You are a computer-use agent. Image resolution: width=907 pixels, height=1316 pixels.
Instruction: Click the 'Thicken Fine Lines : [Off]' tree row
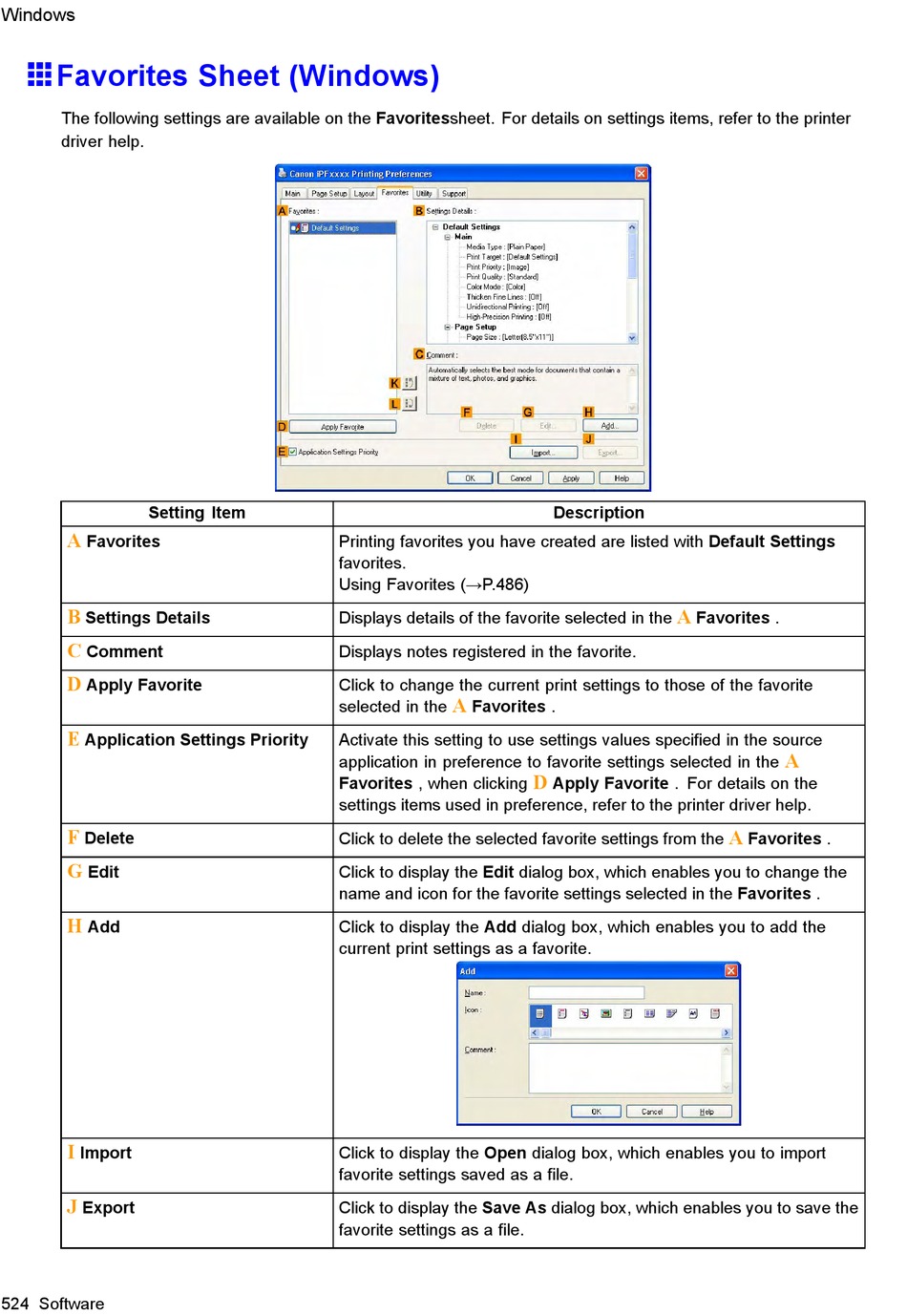tap(504, 297)
